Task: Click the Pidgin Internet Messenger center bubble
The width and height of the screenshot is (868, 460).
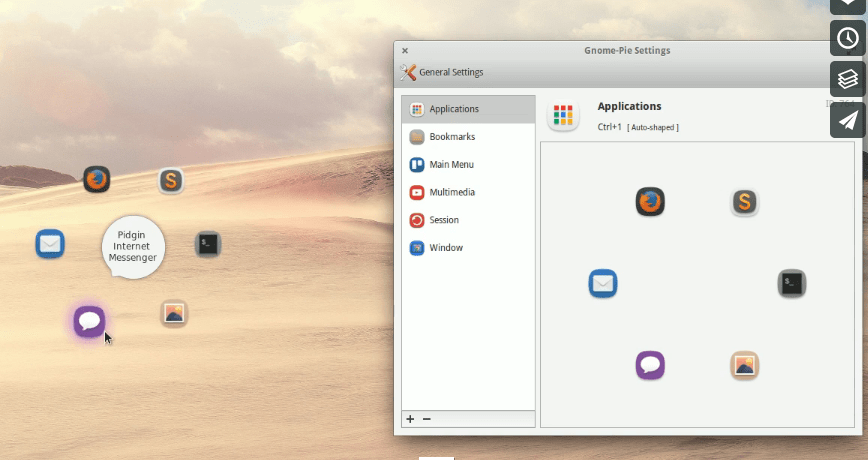Action: (x=133, y=246)
